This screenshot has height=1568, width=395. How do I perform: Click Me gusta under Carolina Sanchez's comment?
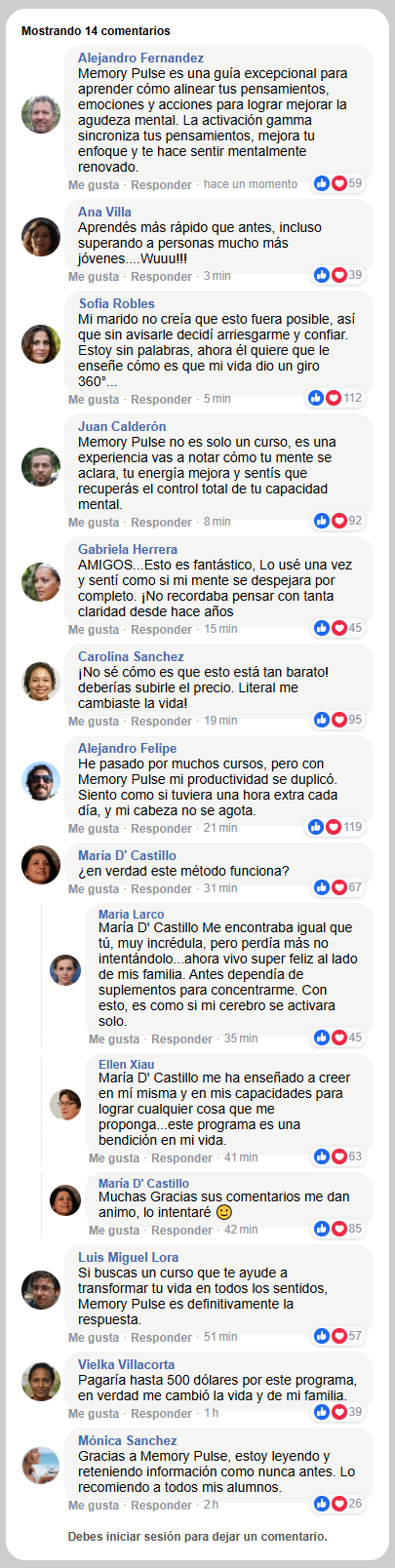click(94, 722)
